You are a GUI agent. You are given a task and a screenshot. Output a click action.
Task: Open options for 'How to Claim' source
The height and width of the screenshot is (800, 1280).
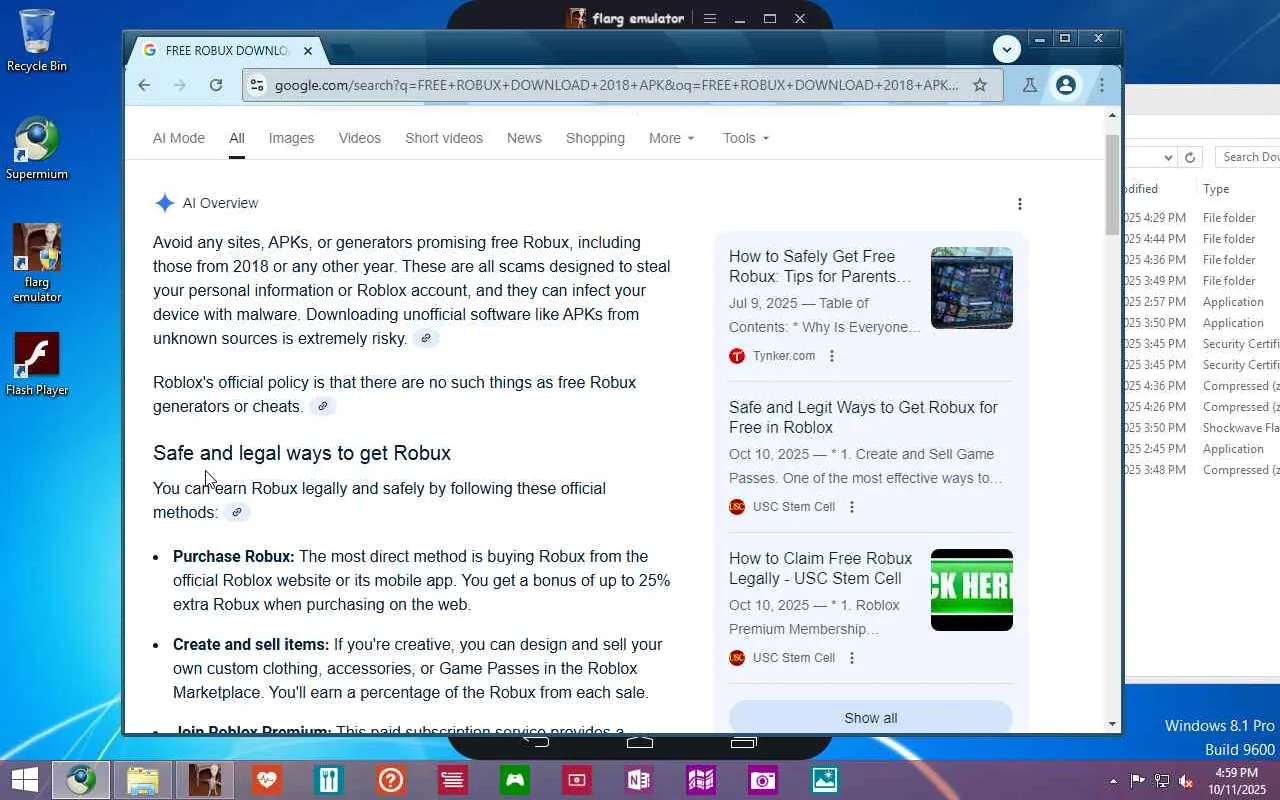[852, 658]
